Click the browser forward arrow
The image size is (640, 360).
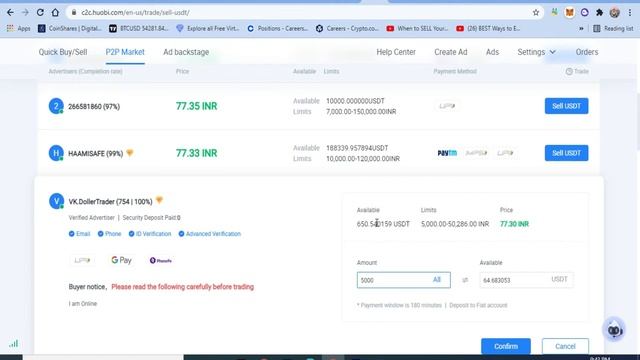pyautogui.click(x=25, y=13)
